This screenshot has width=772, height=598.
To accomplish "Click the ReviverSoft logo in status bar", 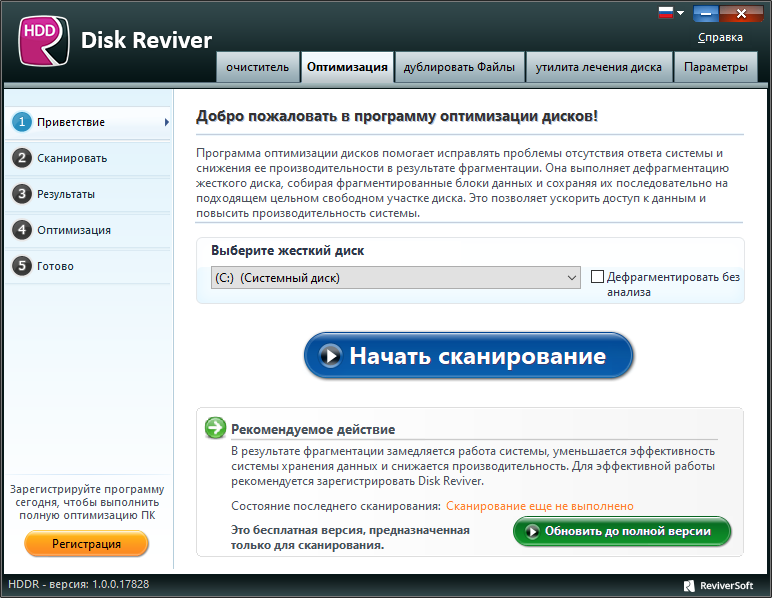I will [718, 585].
